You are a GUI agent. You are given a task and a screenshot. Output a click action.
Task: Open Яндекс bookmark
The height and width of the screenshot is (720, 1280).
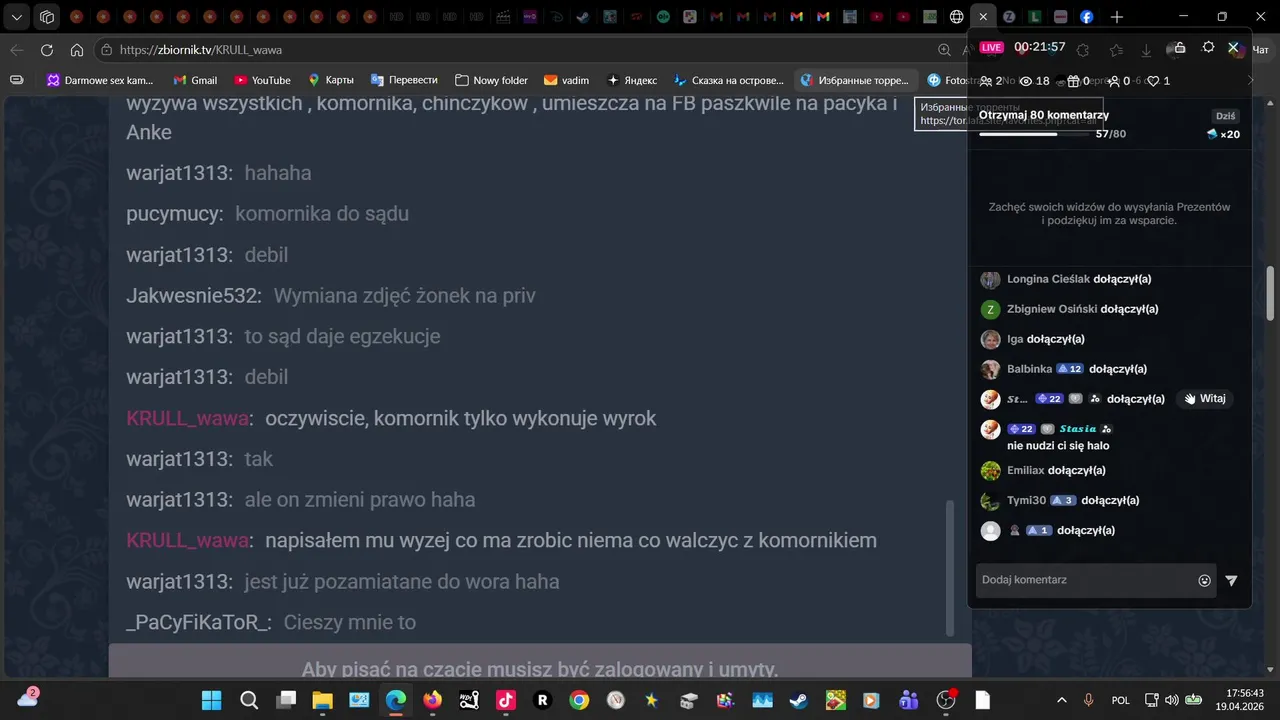pyautogui.click(x=631, y=80)
